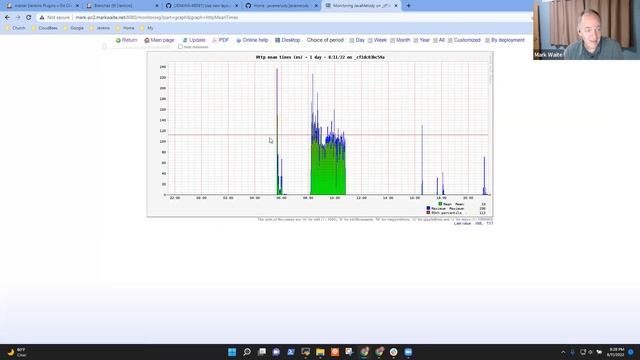
Task: Click the browser Forward arrow
Action: coord(18,18)
